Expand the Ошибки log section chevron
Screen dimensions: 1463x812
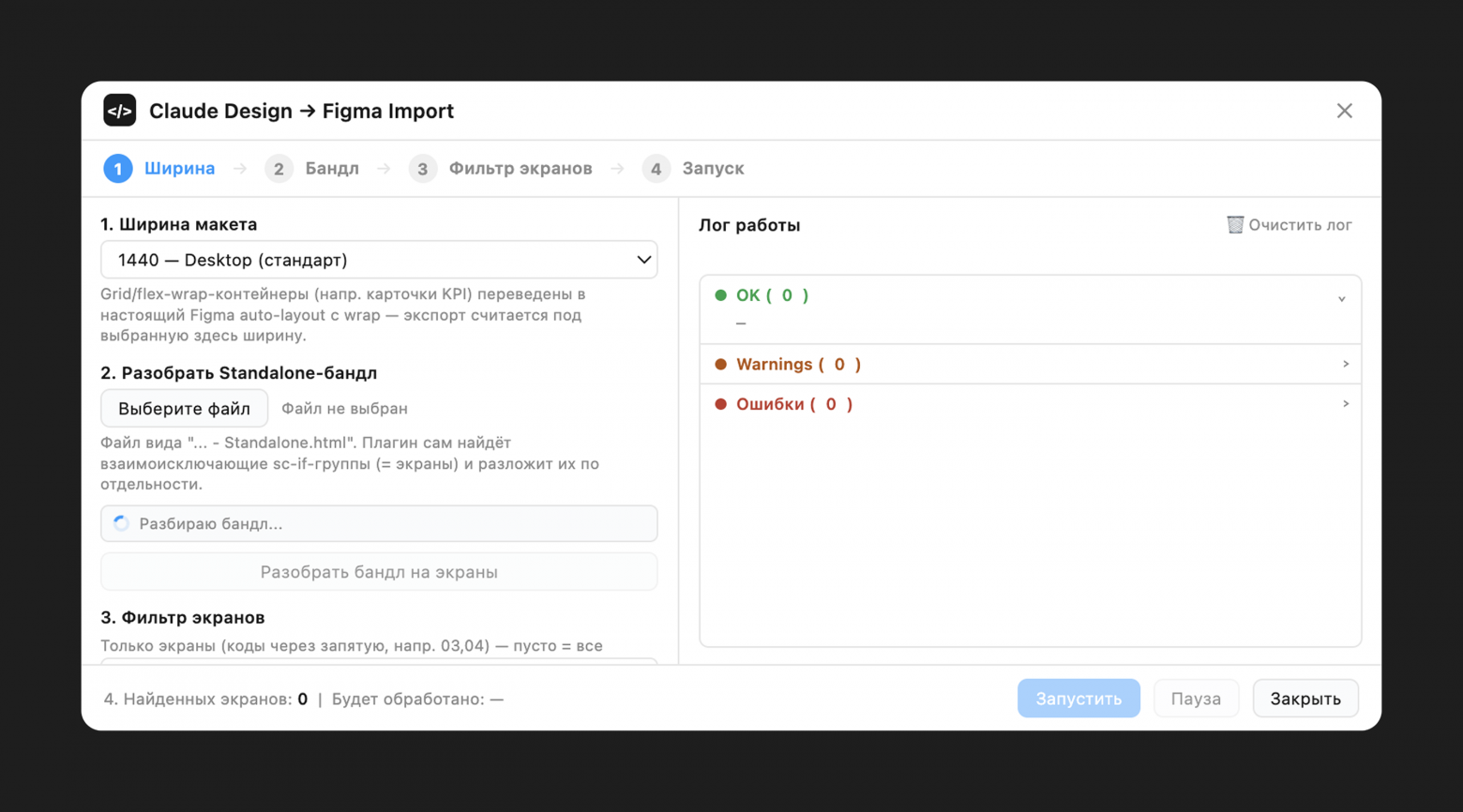[1346, 404]
